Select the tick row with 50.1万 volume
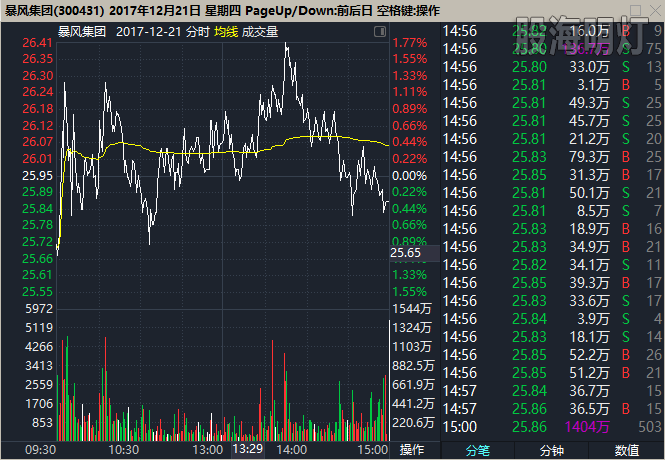The width and height of the screenshot is (665, 460). click(552, 193)
